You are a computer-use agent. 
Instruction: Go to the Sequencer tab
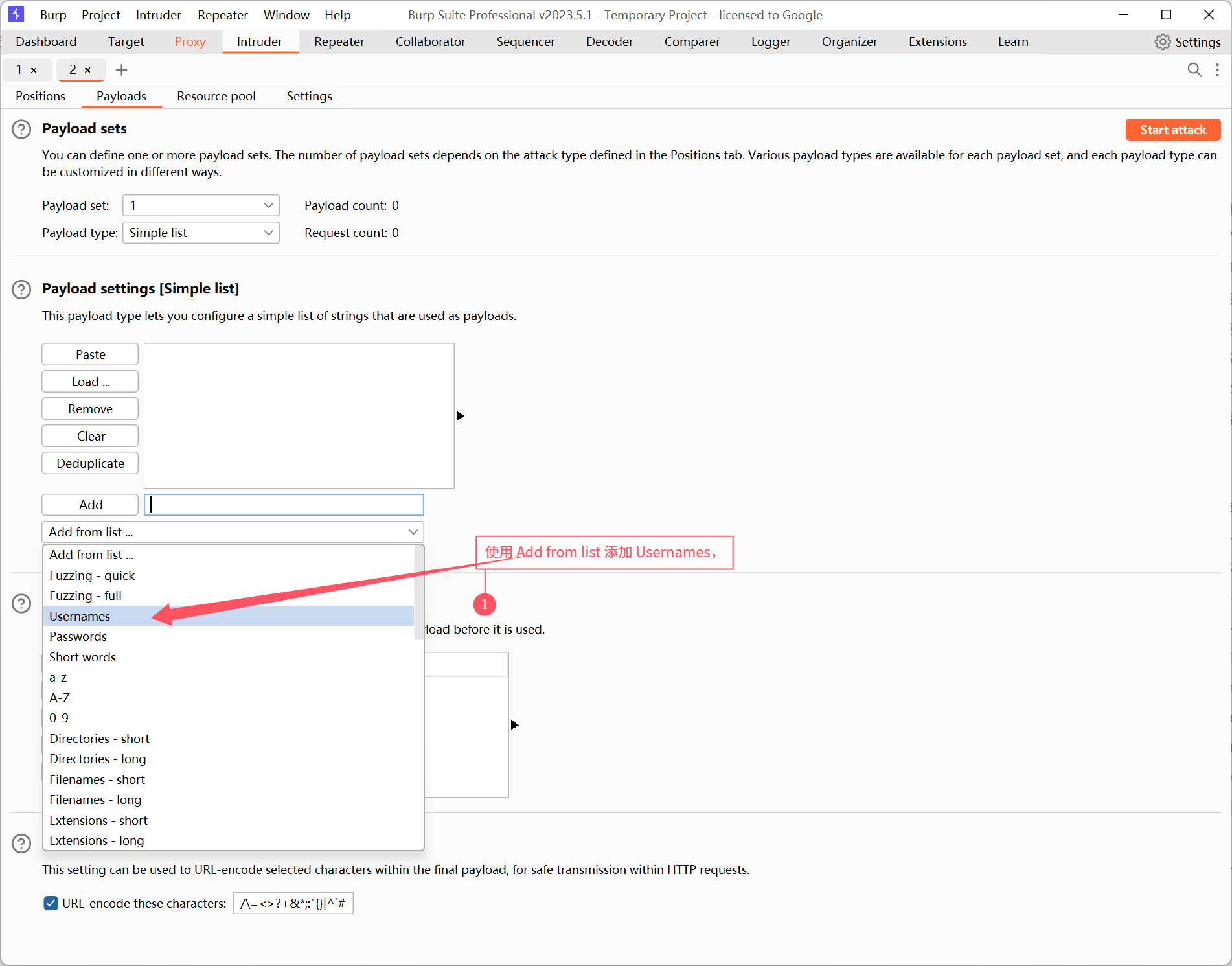pyautogui.click(x=526, y=42)
